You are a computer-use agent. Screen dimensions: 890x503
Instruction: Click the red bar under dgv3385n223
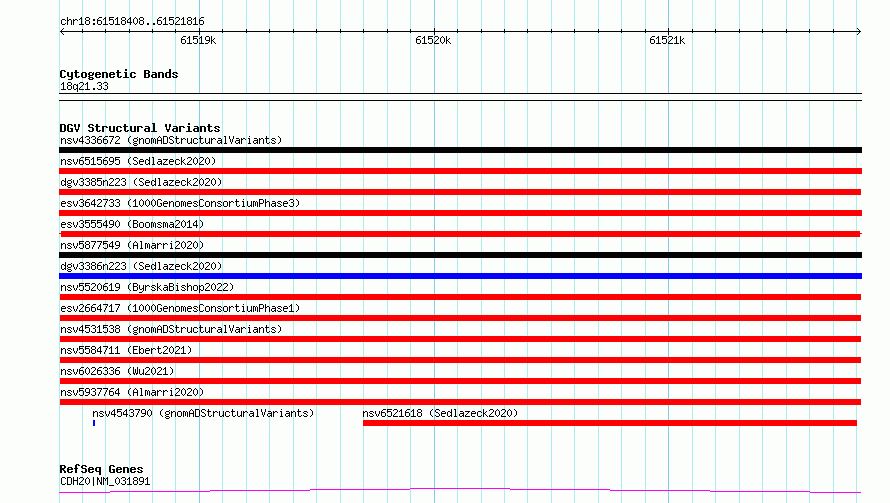460,192
